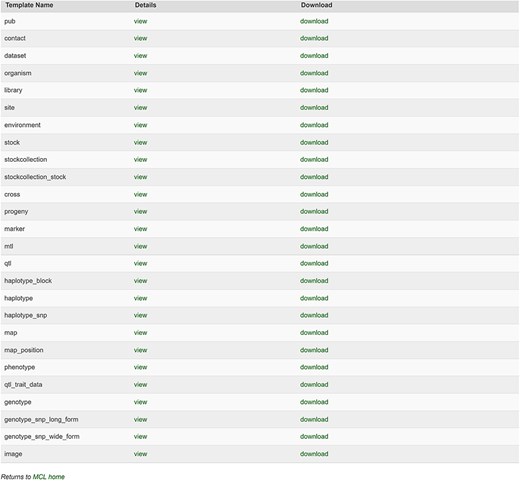View details of contact template
This screenshot has width=520, height=481.
click(140, 38)
